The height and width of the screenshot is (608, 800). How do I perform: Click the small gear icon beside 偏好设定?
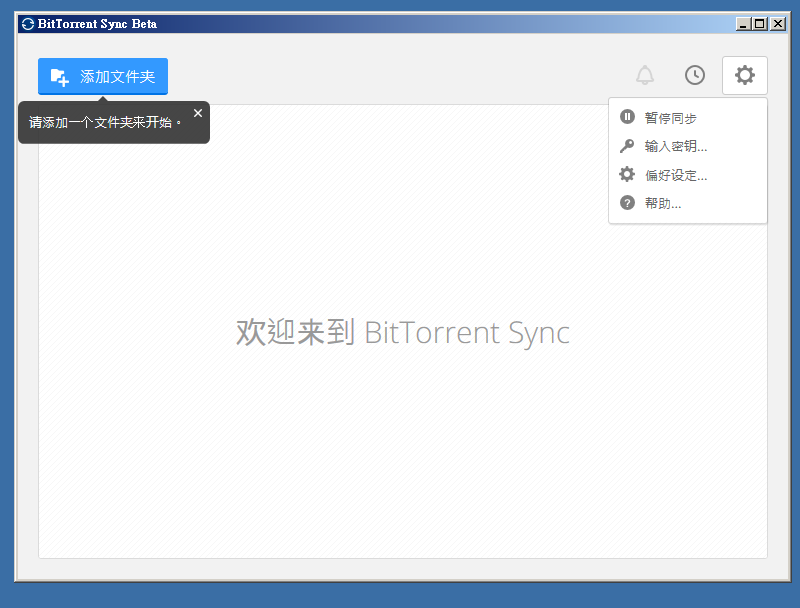coord(627,174)
